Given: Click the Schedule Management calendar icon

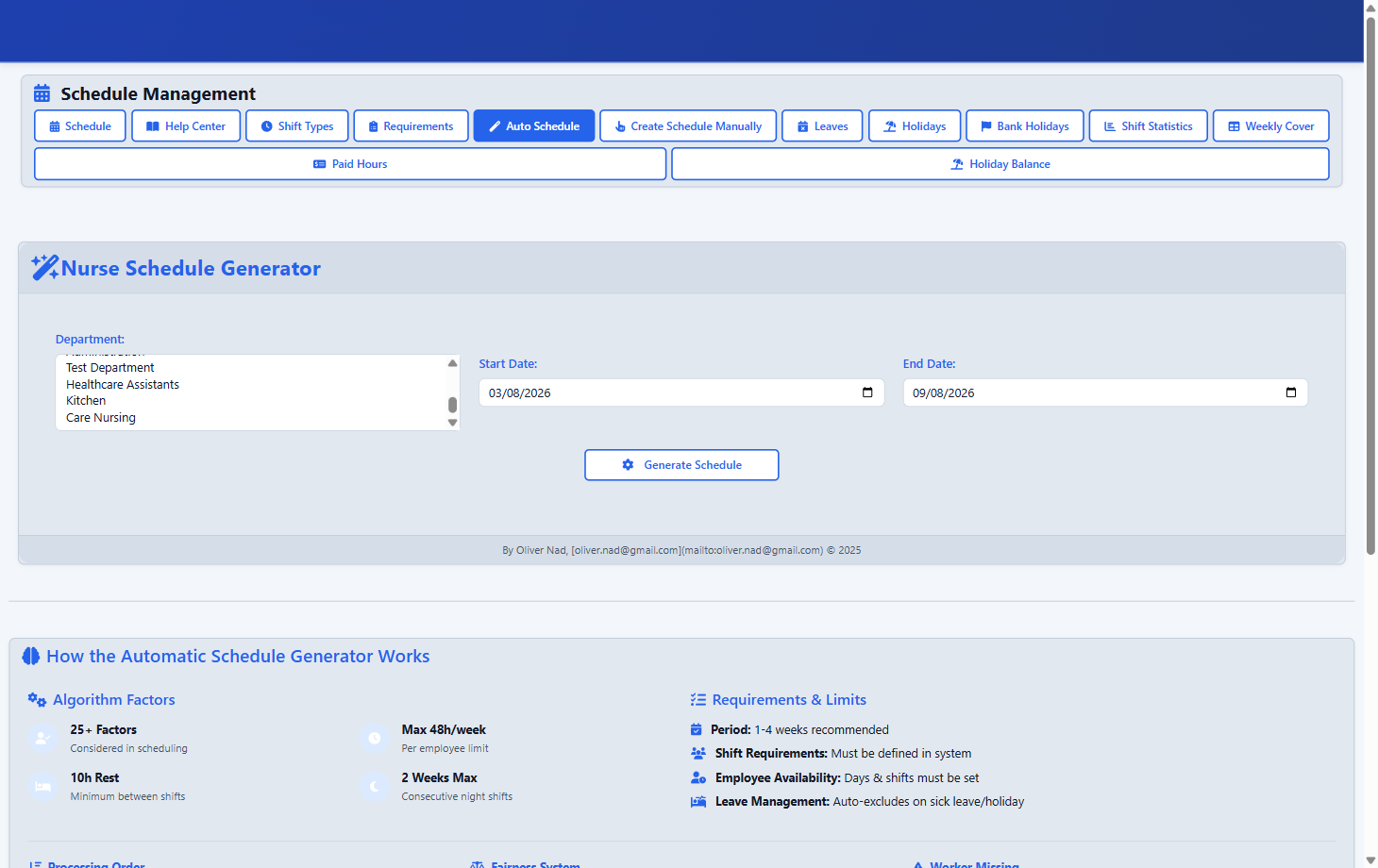Looking at the screenshot, I should [x=42, y=93].
